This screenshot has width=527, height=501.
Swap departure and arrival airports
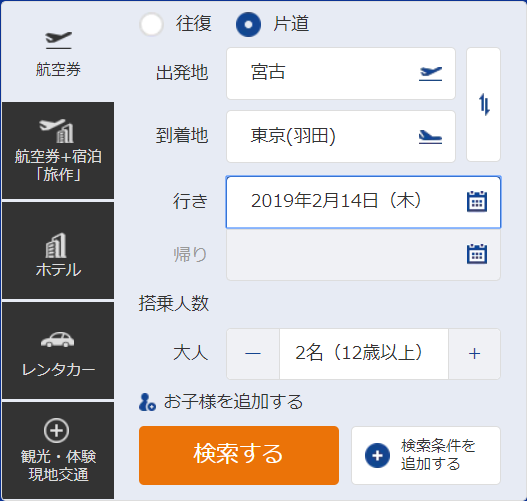(483, 105)
